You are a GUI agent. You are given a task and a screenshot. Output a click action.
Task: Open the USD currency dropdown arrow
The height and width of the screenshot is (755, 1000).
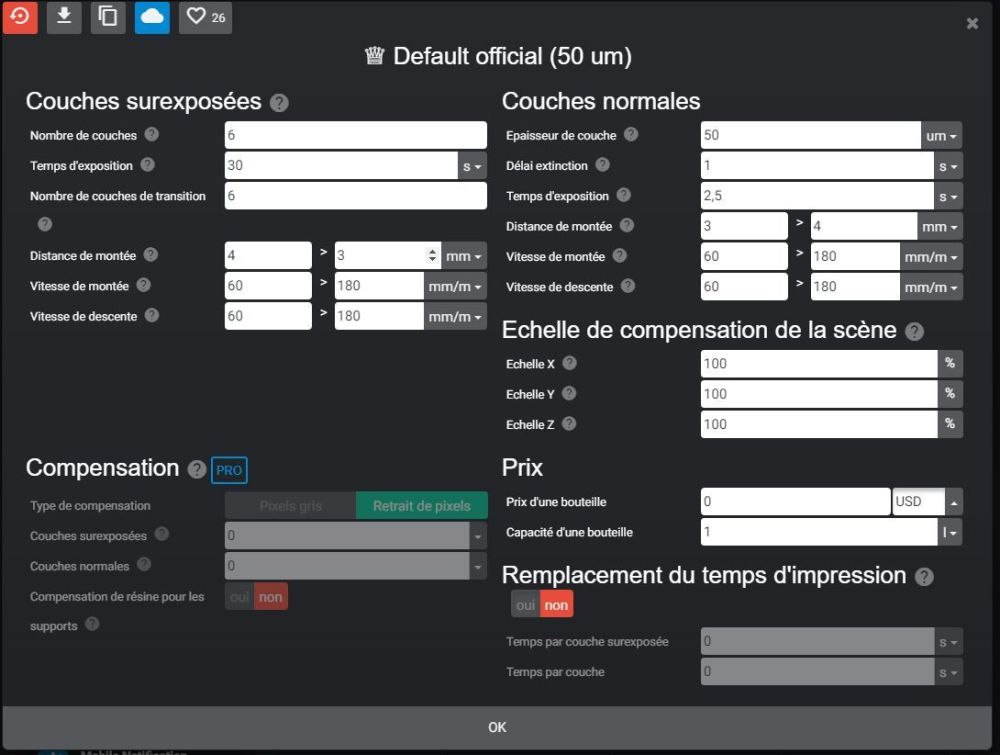click(x=953, y=502)
